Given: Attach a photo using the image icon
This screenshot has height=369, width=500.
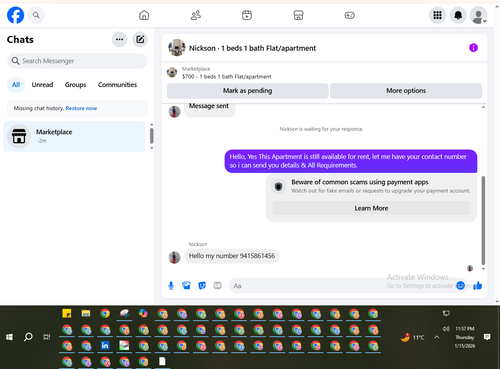Looking at the screenshot, I should pos(186,285).
